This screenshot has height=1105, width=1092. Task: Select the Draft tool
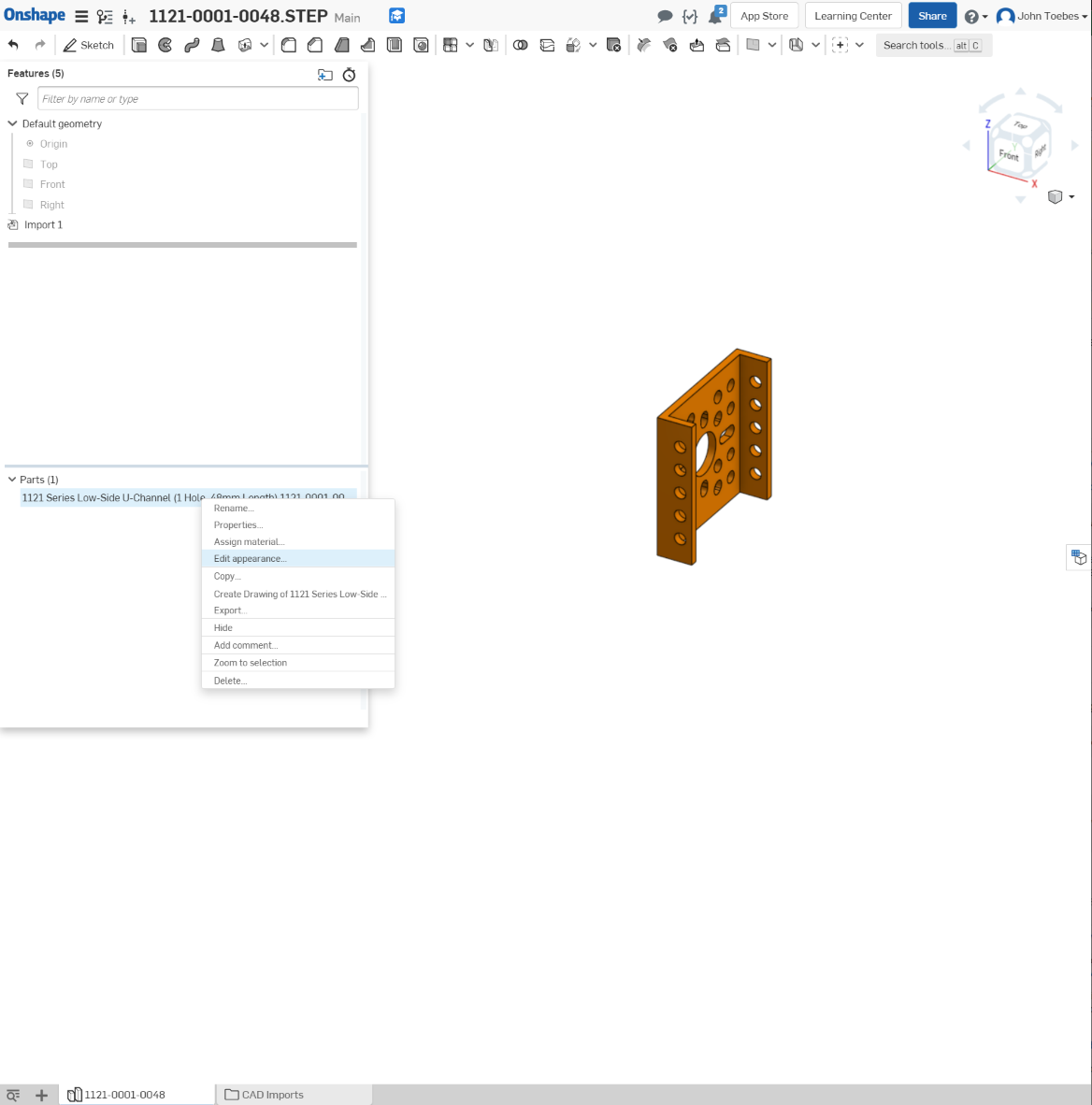tap(342, 45)
